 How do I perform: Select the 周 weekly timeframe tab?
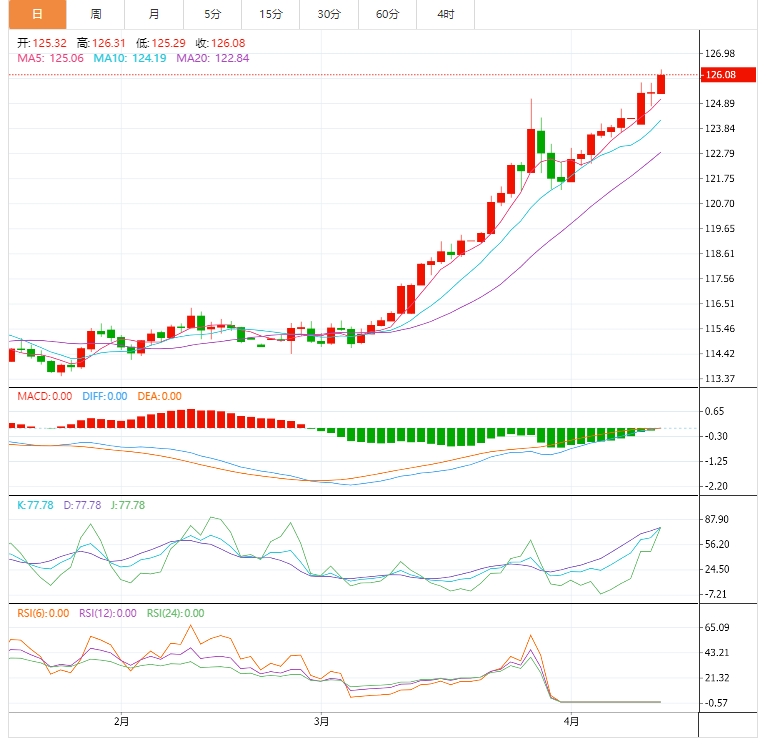(x=95, y=14)
